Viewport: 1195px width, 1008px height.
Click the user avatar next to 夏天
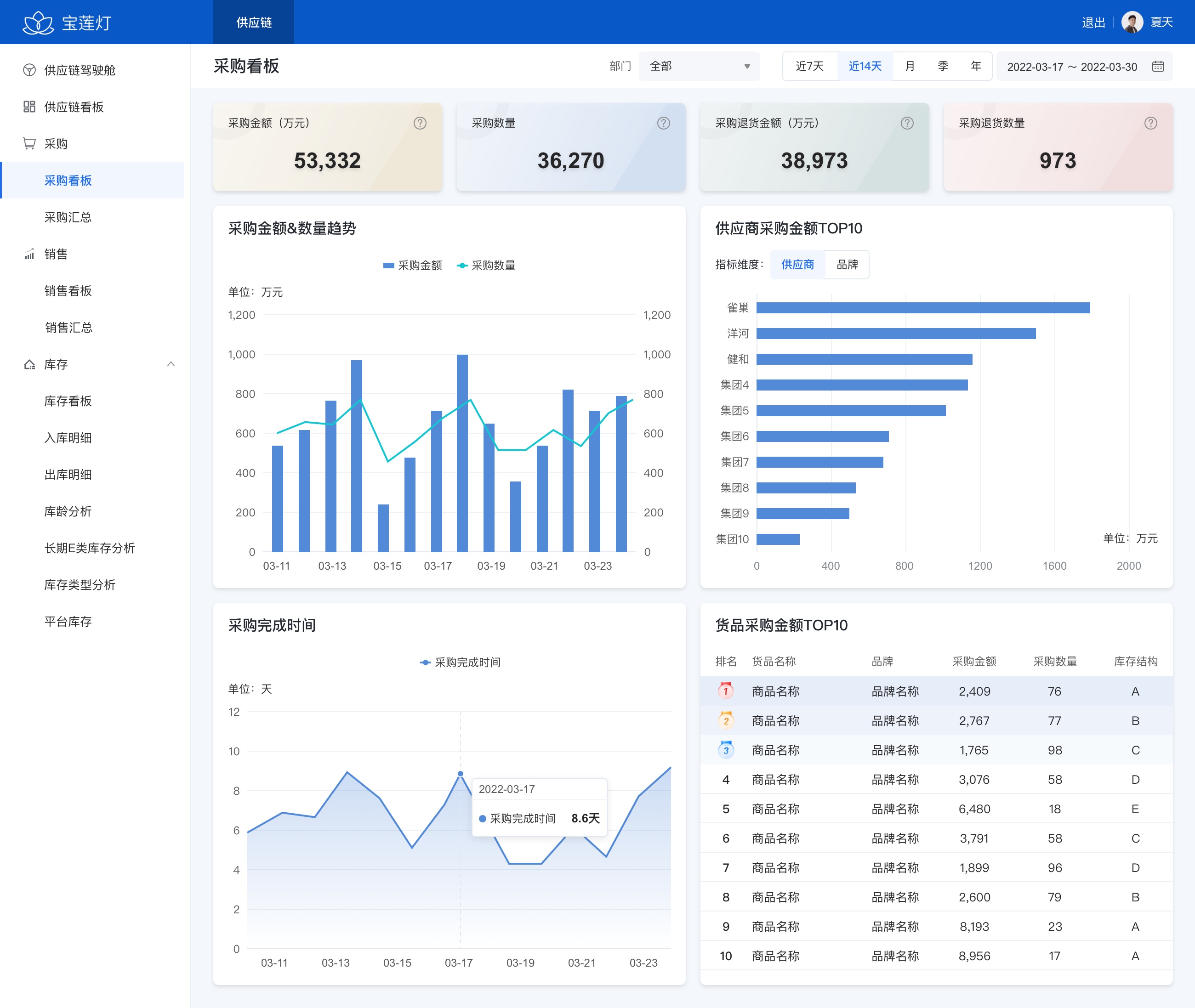[1132, 23]
